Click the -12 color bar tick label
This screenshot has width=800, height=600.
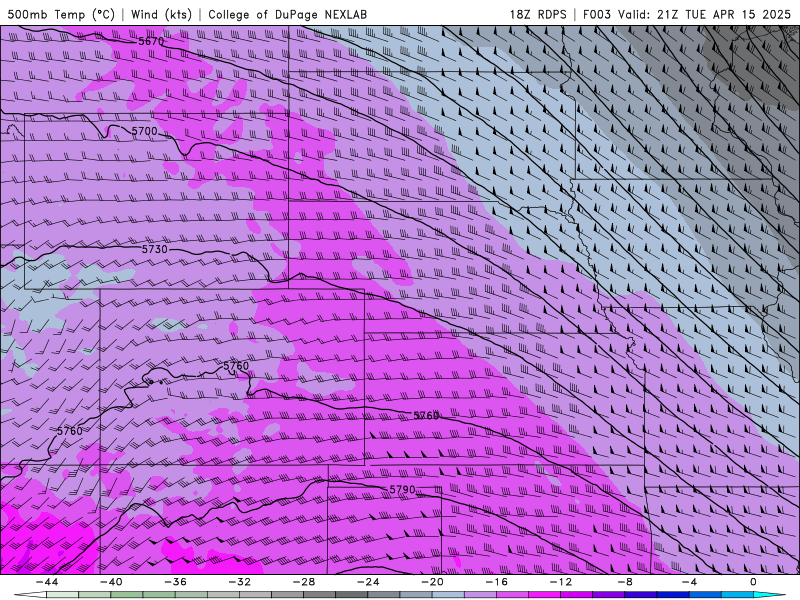click(561, 582)
